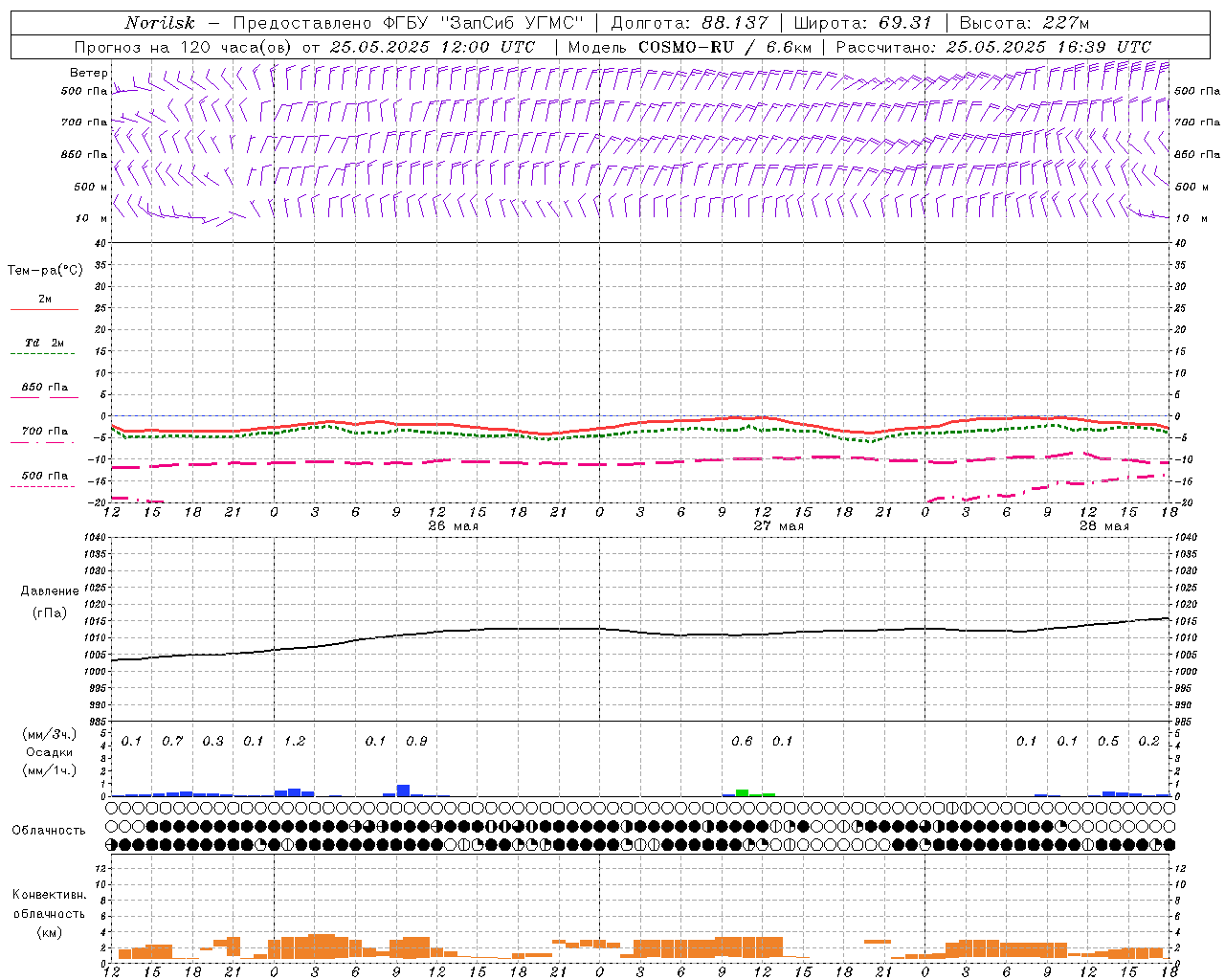Image resolution: width=1225 pixels, height=980 pixels.
Task: Click the 'Модель COSMO-RU / 6.6км' label
Action: (x=689, y=47)
